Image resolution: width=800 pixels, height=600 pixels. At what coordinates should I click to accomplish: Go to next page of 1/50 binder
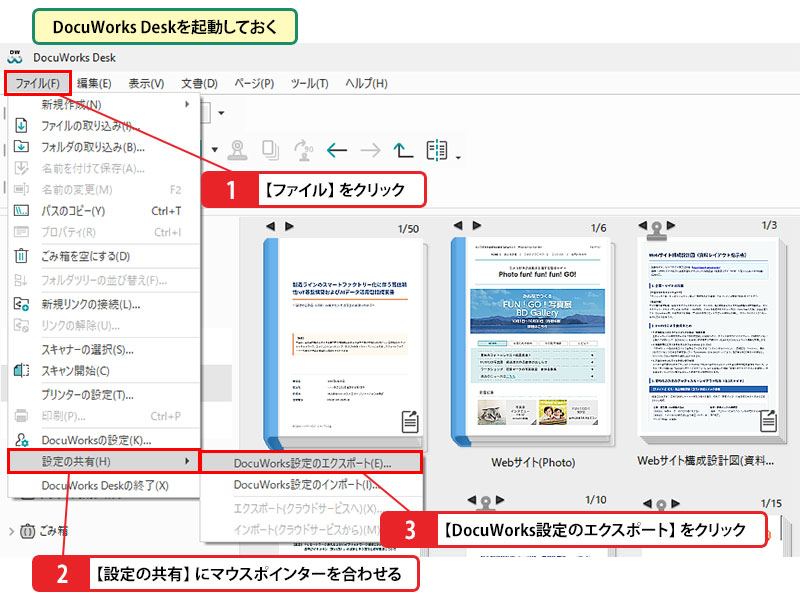[x=289, y=226]
